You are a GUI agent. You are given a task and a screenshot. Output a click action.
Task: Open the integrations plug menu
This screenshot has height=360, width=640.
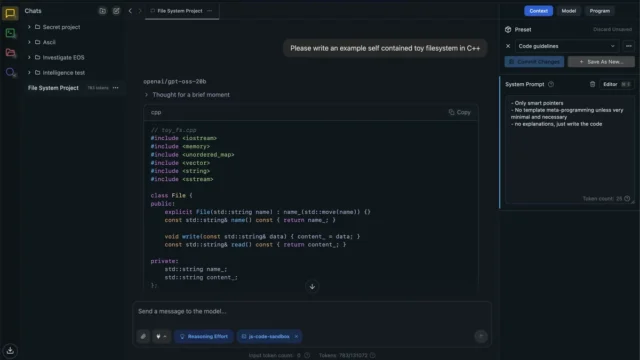(x=161, y=336)
